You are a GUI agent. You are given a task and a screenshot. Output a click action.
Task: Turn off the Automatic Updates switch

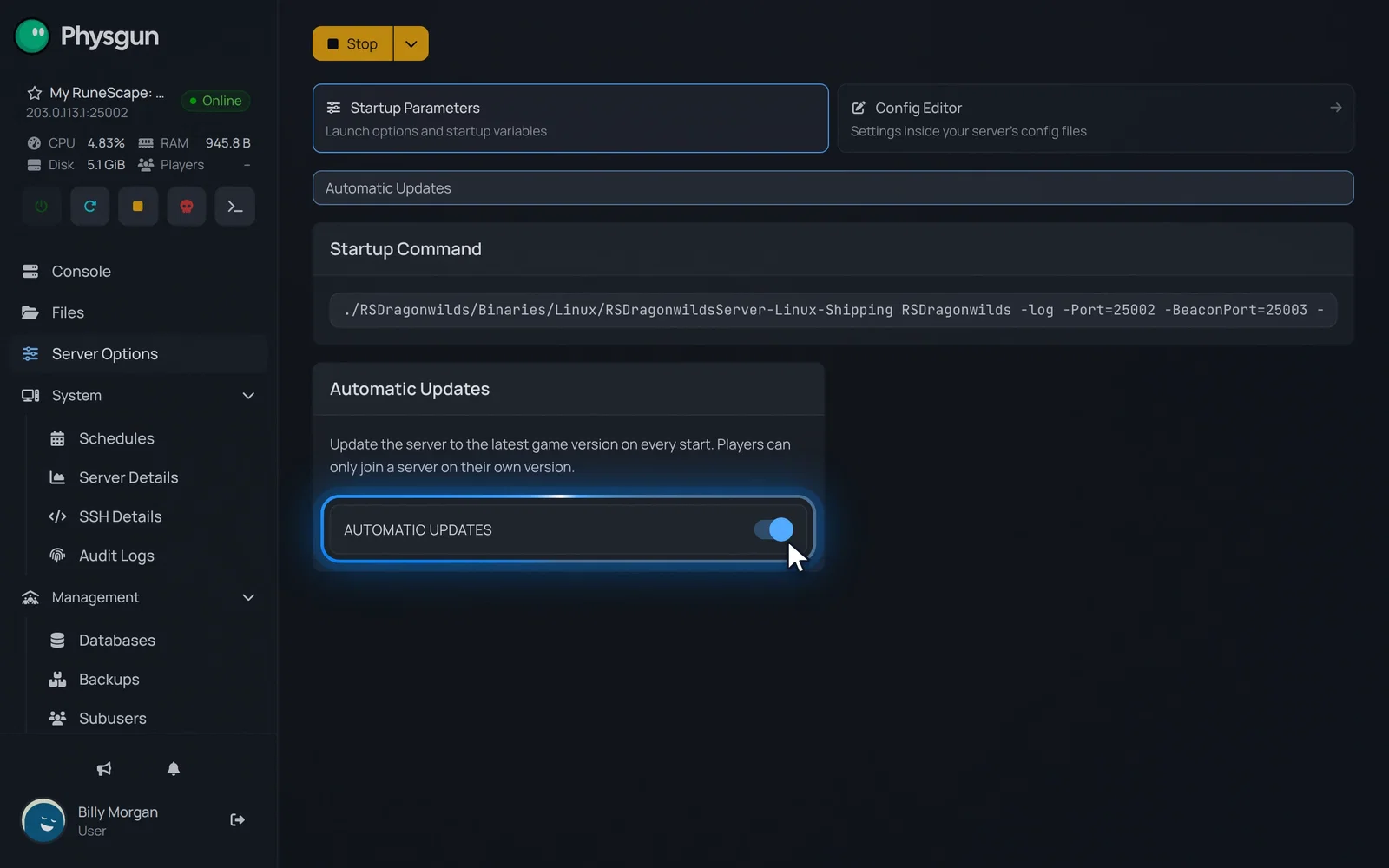pos(773,529)
